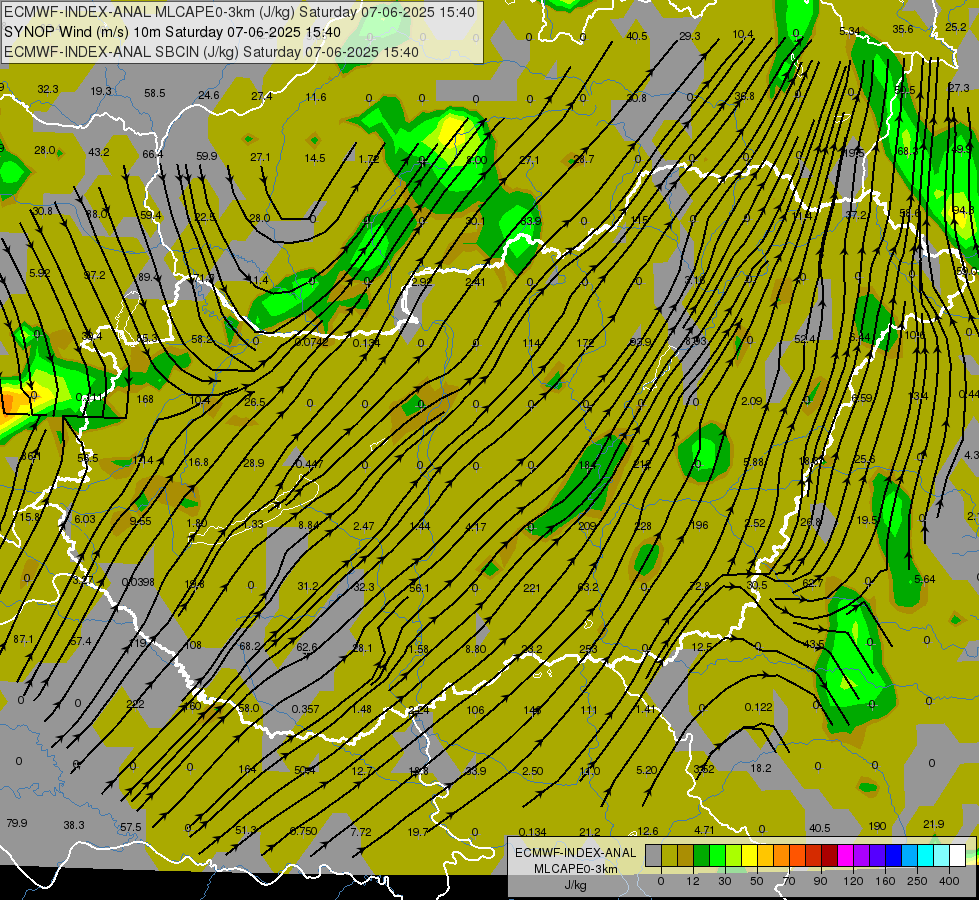Click the purple legend swatch

click(x=862, y=855)
